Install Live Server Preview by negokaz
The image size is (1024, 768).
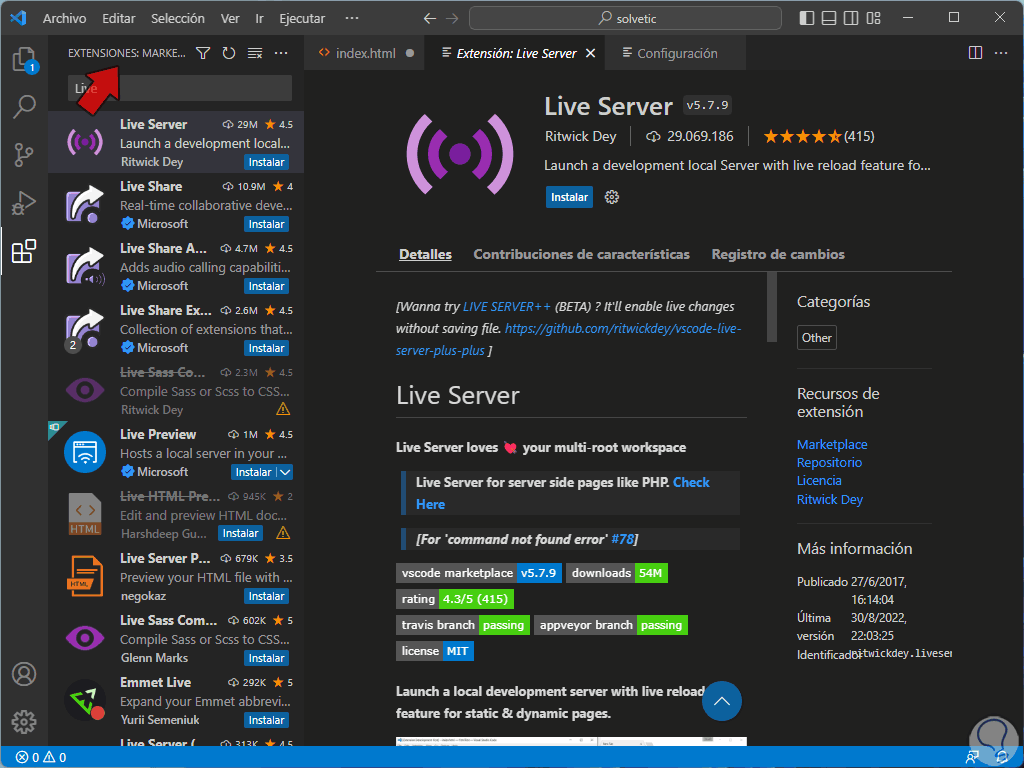tap(266, 596)
